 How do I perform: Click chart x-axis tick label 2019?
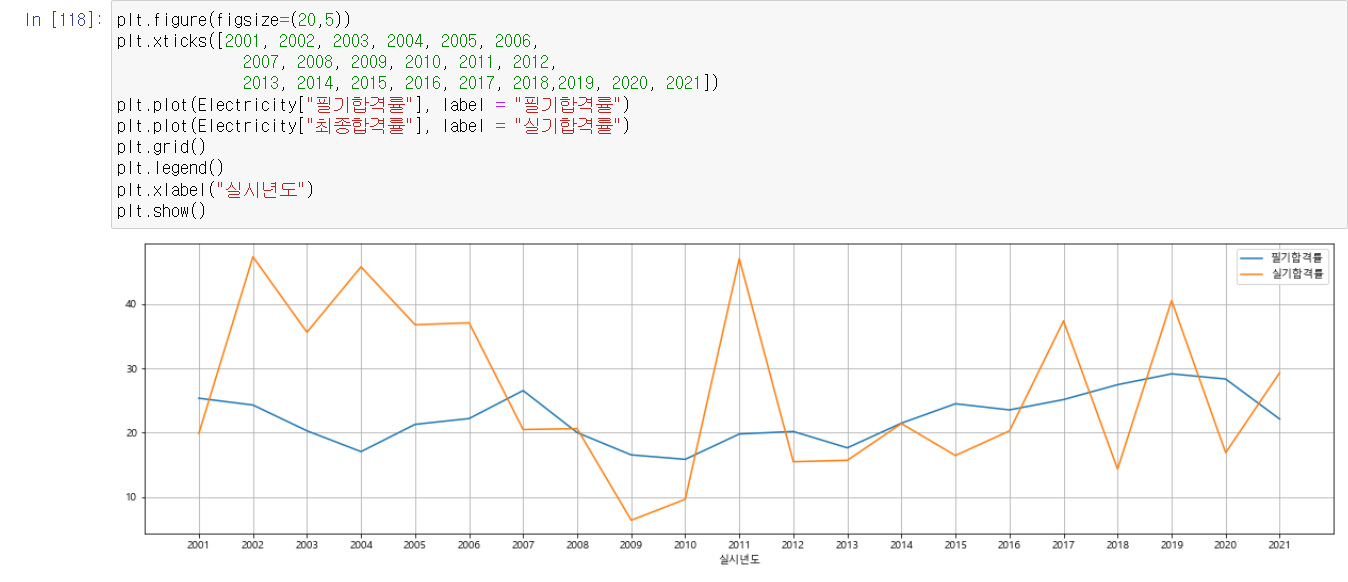1171,545
